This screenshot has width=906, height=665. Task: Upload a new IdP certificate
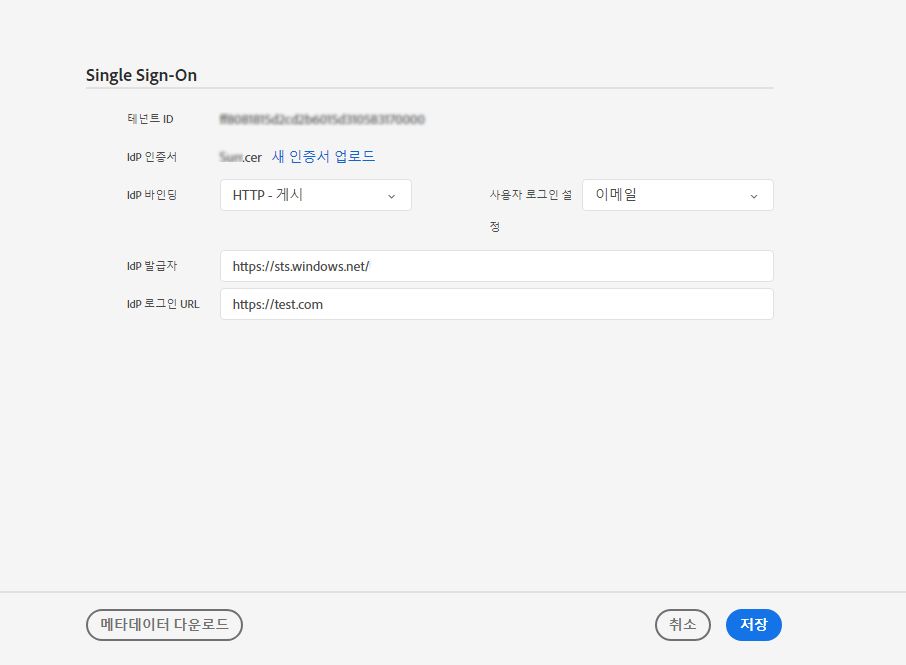coord(325,157)
